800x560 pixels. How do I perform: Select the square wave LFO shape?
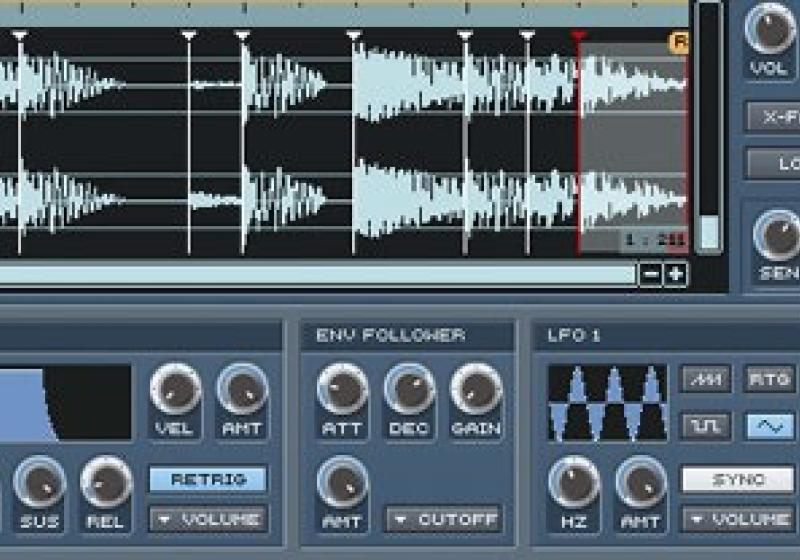[x=706, y=426]
